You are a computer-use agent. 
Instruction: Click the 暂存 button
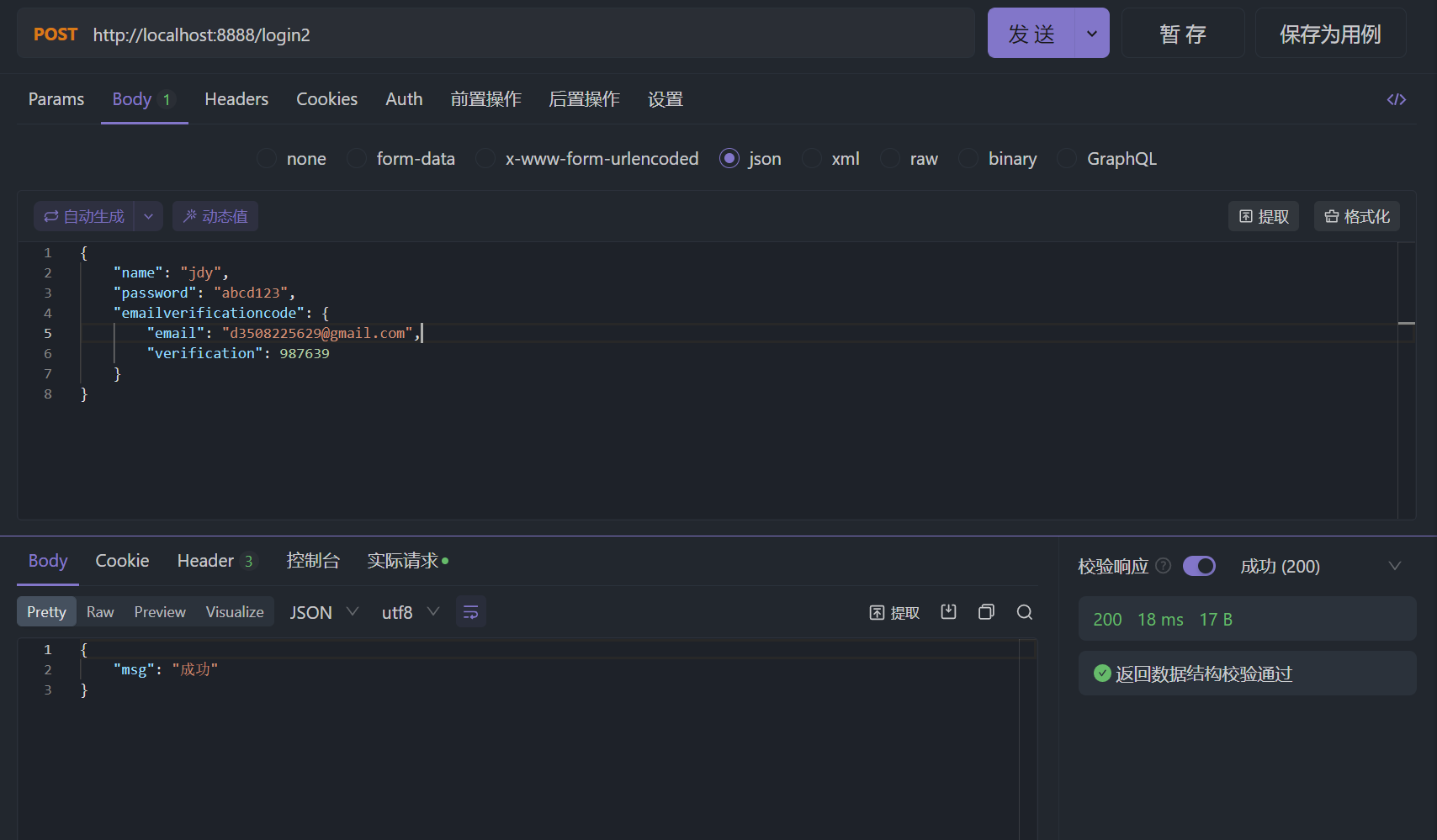(1183, 34)
